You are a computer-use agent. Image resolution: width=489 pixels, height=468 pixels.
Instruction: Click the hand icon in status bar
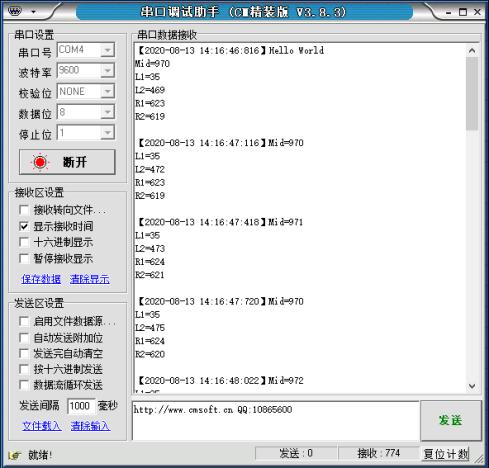[15, 455]
